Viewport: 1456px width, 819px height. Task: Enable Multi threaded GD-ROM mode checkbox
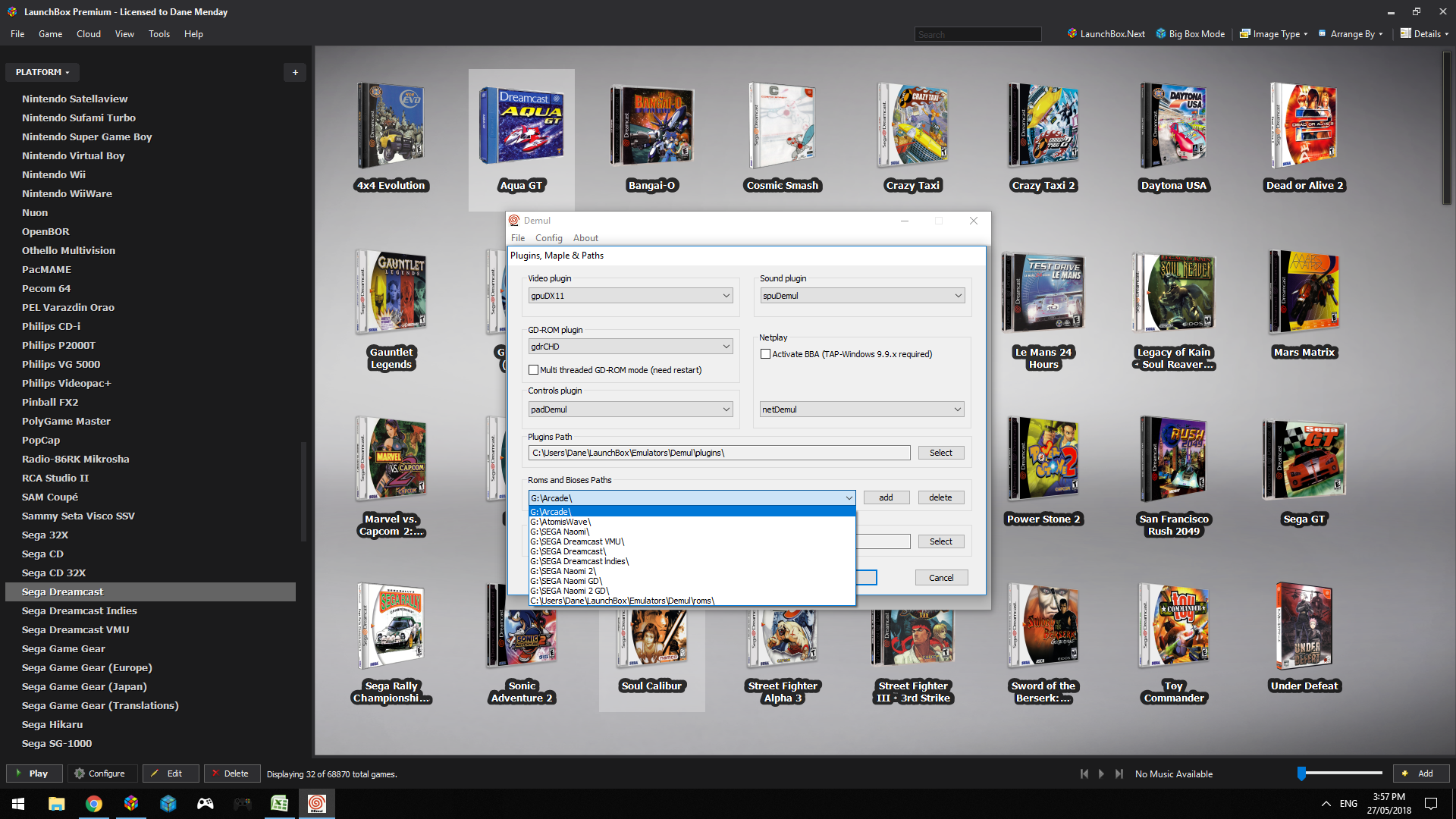pyautogui.click(x=533, y=370)
